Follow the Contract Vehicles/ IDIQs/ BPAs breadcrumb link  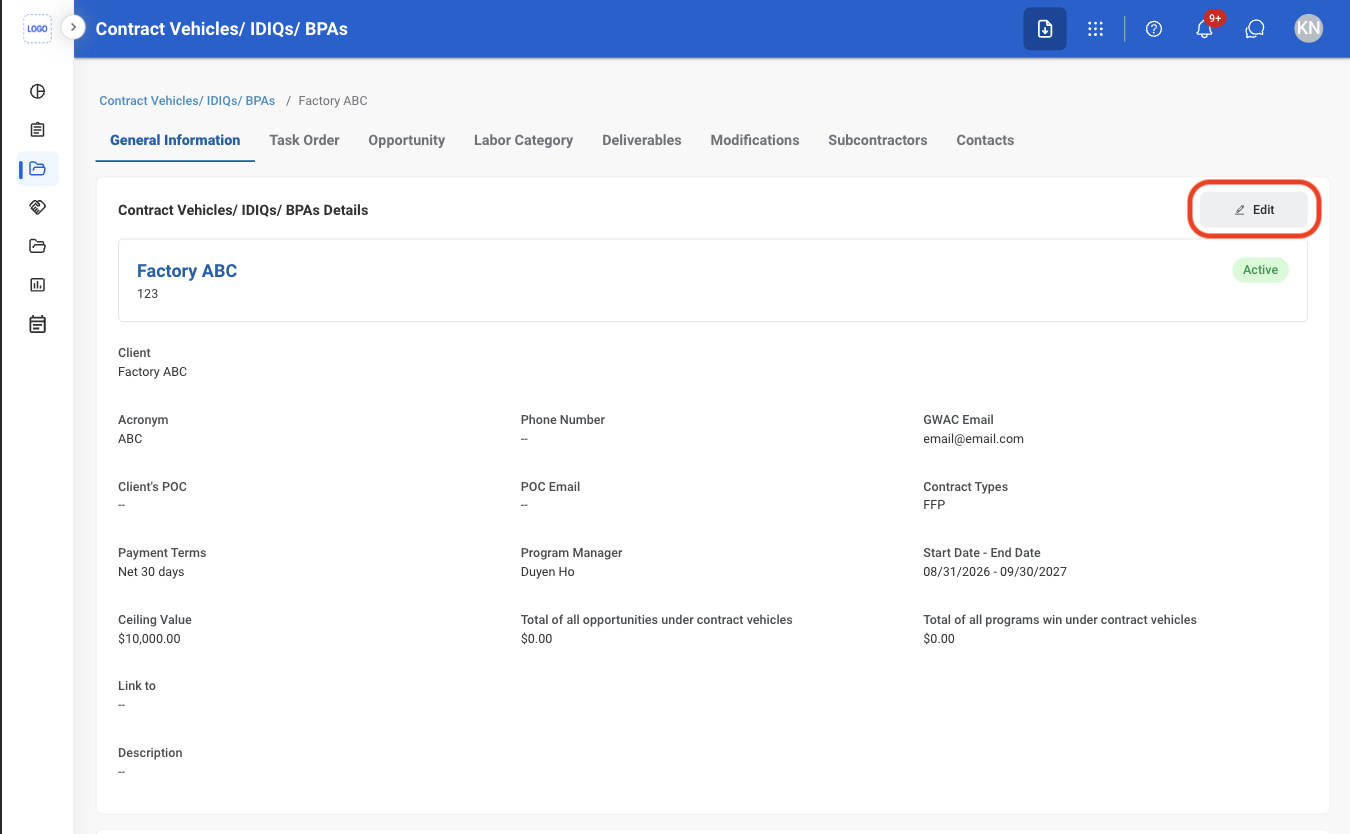tap(187, 101)
